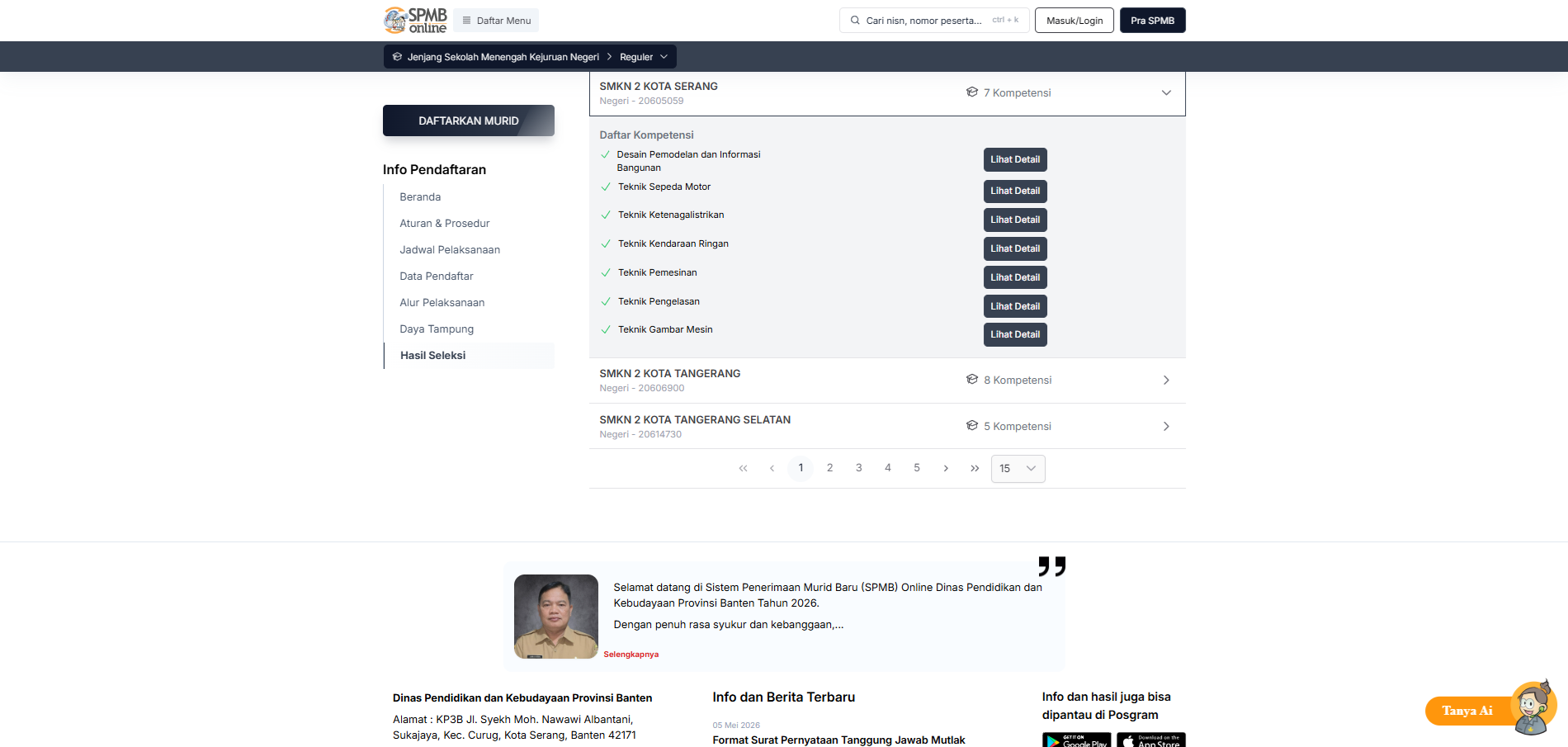This screenshot has height=747, width=1568.
Task: Click the Masuk/Login button
Action: click(x=1074, y=21)
